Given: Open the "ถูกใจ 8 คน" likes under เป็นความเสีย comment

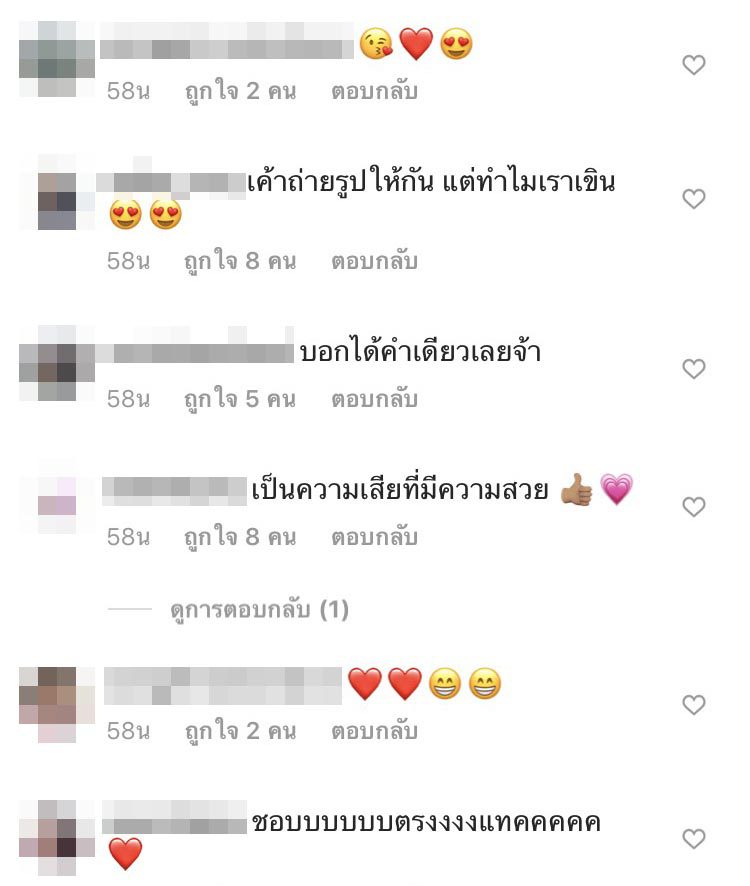Looking at the screenshot, I should coord(240,537).
